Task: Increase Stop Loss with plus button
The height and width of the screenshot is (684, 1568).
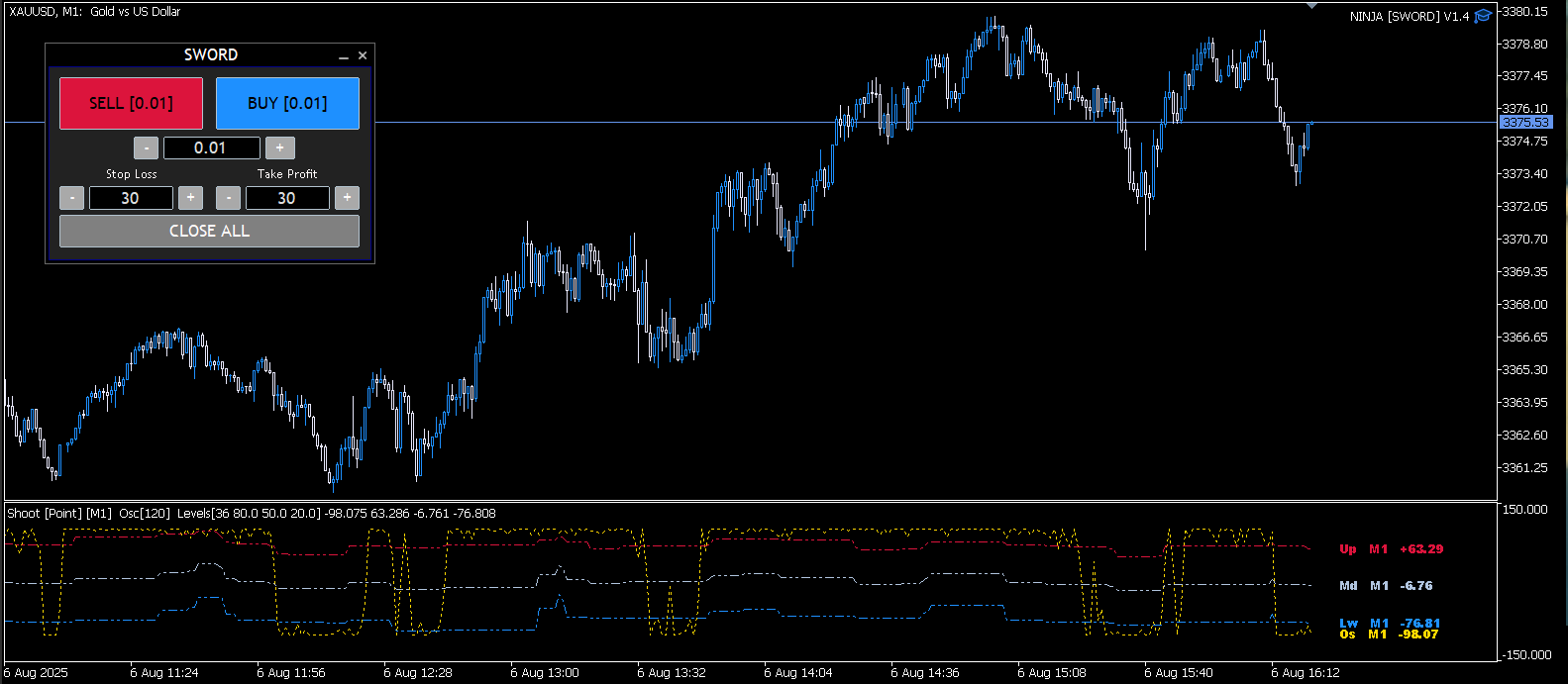Action: [x=190, y=198]
